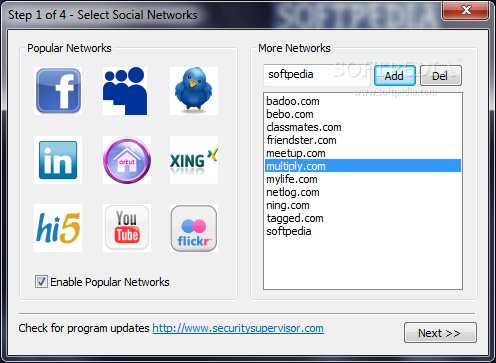The image size is (496, 363).
Task: Open the securitysupervisor.com updates link
Action: tap(238, 328)
